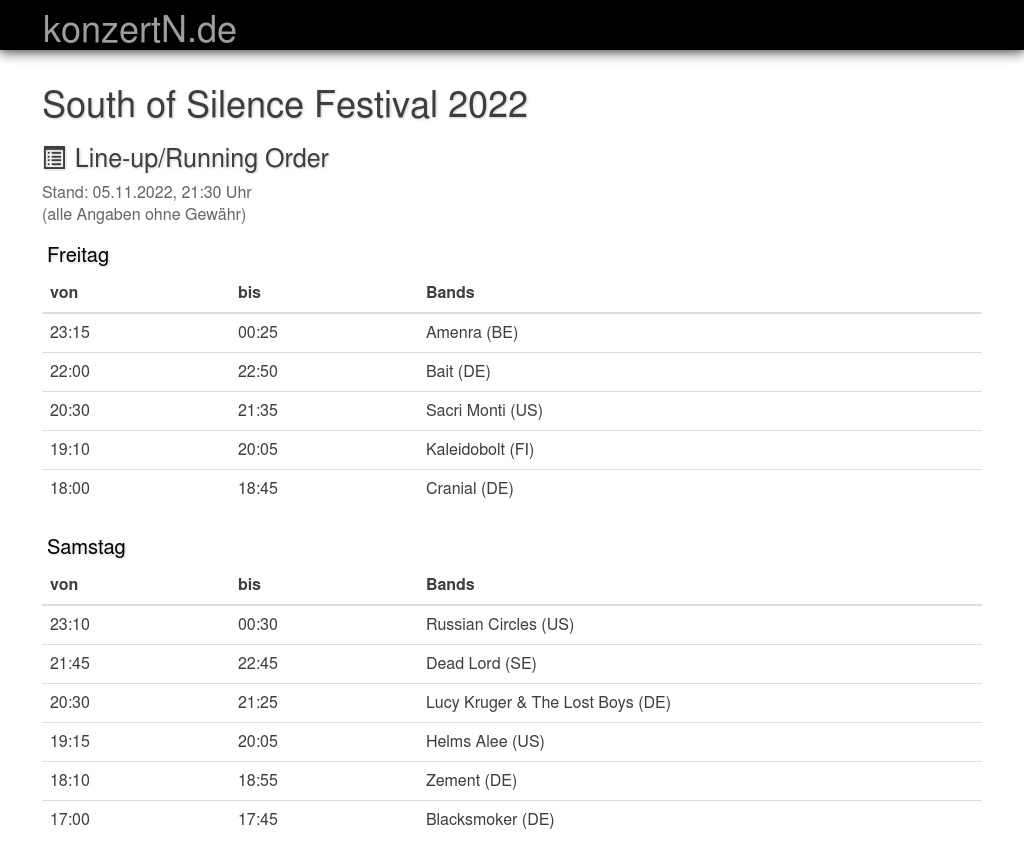Click the konzertN.de site logo
The image size is (1024, 859).
coord(140,30)
